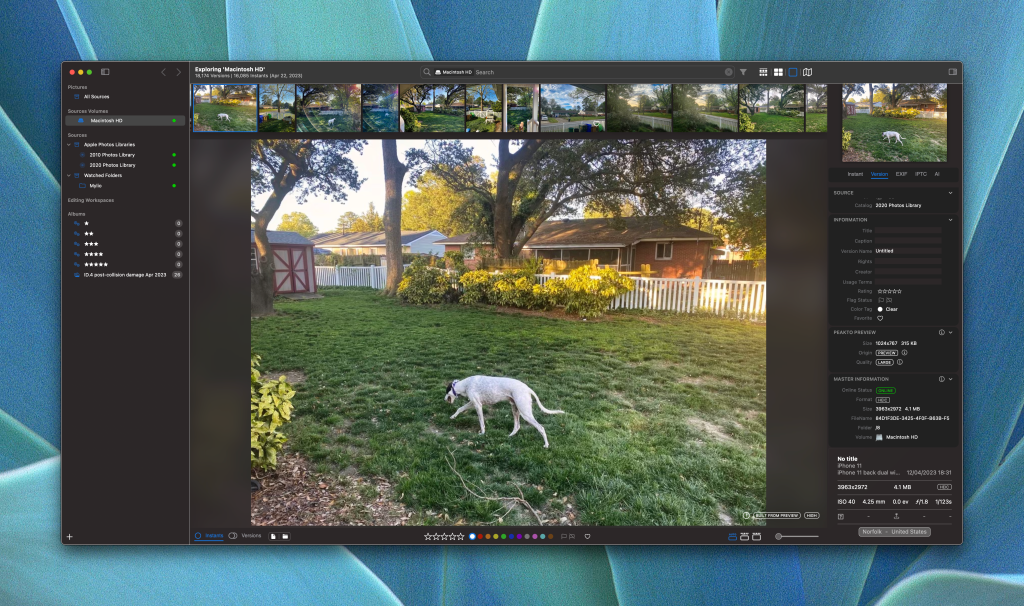Open the map view icon
The image size is (1024, 606).
click(807, 72)
